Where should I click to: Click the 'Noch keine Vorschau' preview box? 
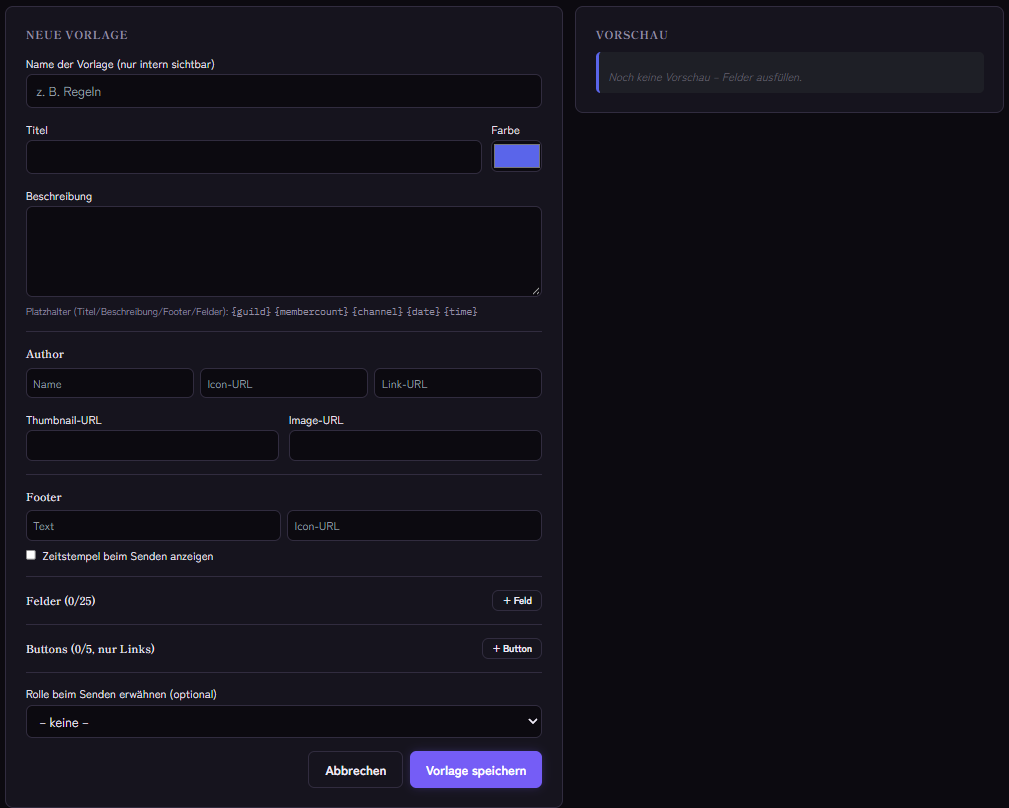[790, 73]
